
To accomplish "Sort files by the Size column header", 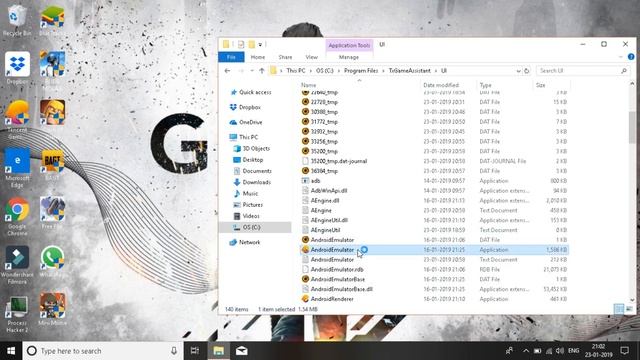I will 540,85.
